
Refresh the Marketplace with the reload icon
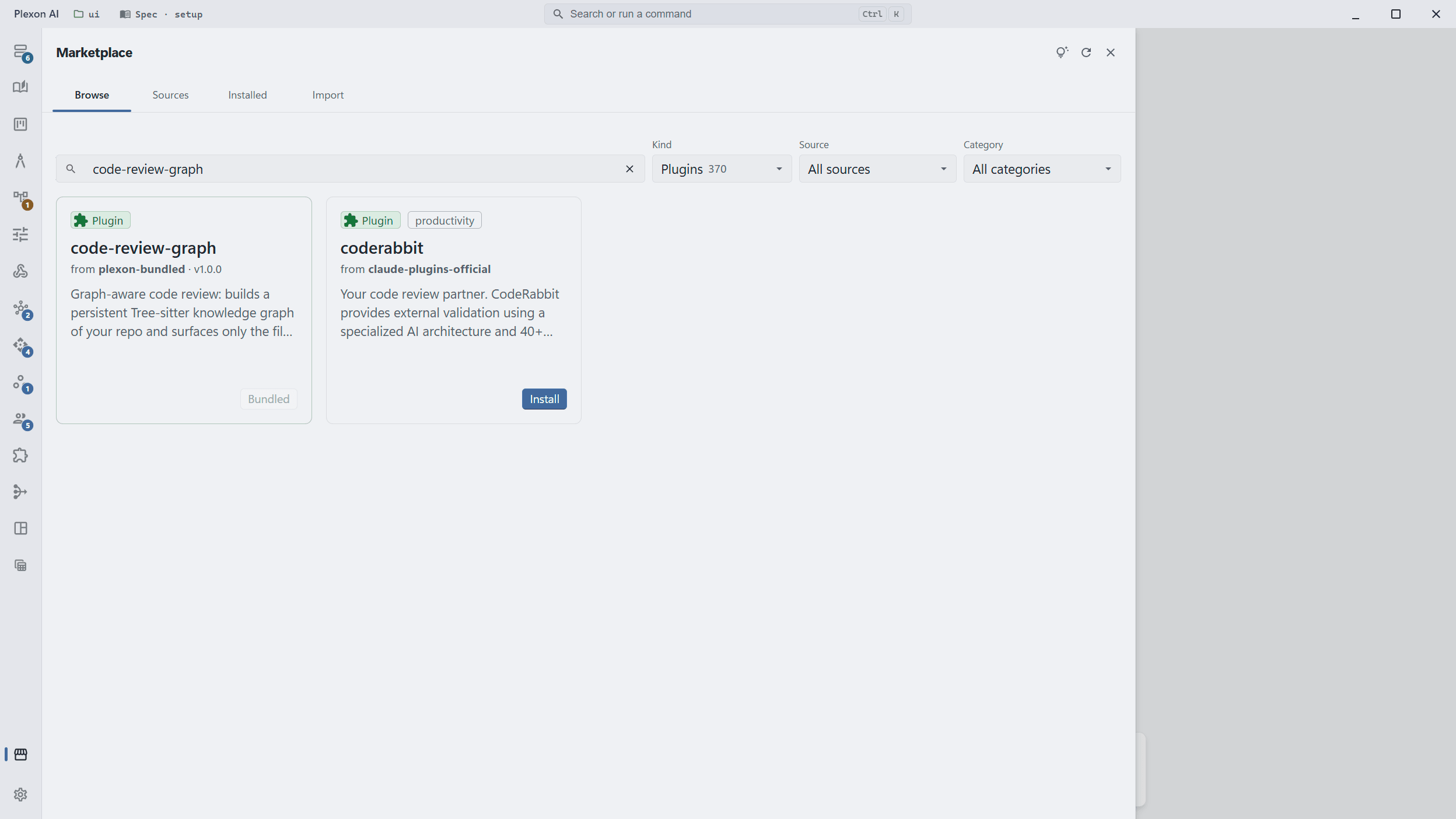point(1086,52)
